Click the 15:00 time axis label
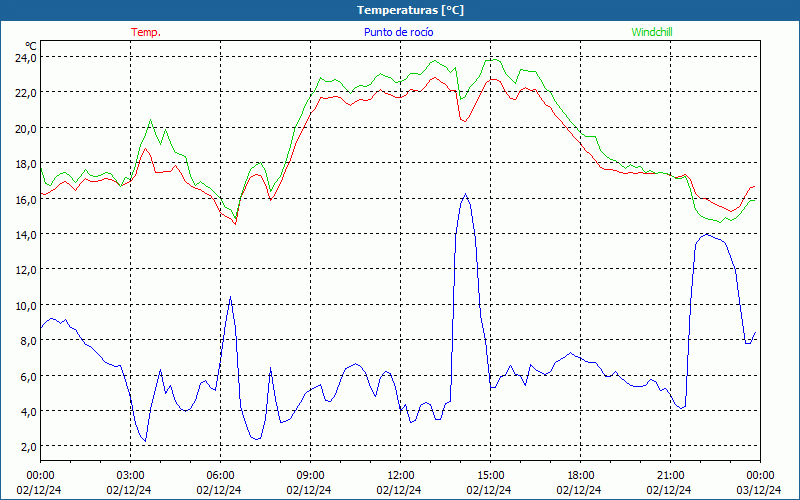Screen dimensions: 800x500 click(x=490, y=476)
